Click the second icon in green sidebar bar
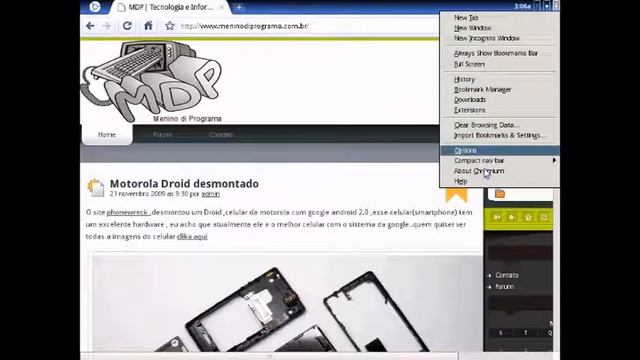Screen dimensions: 640x360 pos(511,217)
